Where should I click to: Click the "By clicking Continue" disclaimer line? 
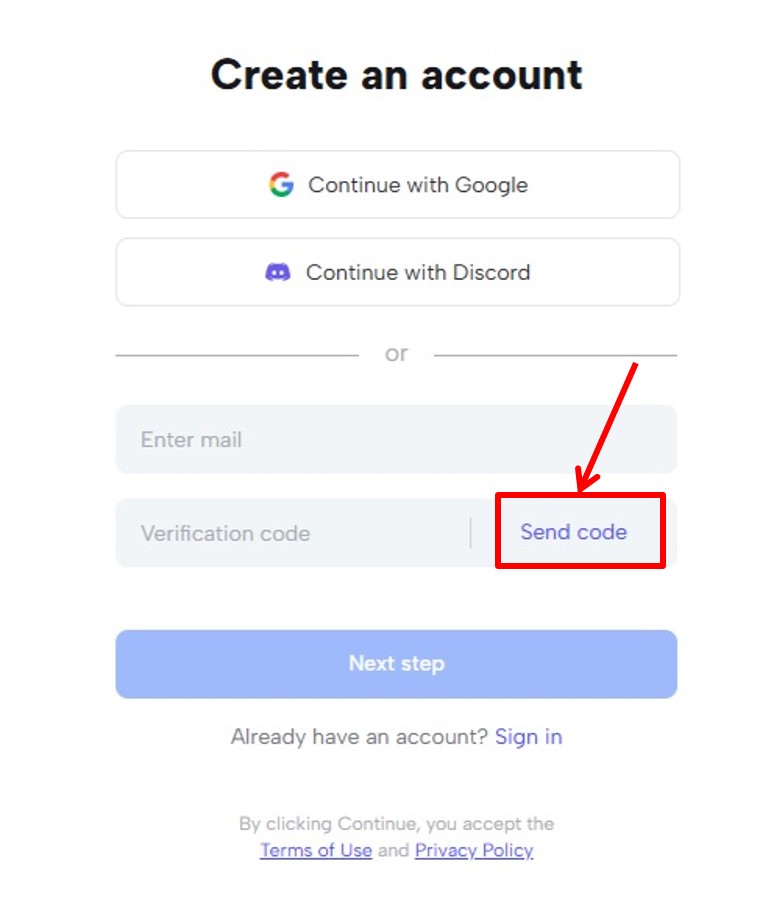tap(396, 824)
